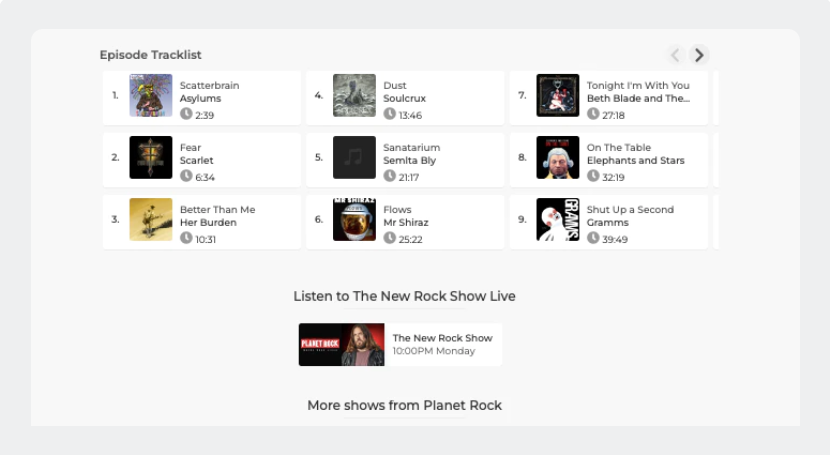The width and height of the screenshot is (830, 455).
Task: Select the Better Than Me album art
Action: (151, 220)
